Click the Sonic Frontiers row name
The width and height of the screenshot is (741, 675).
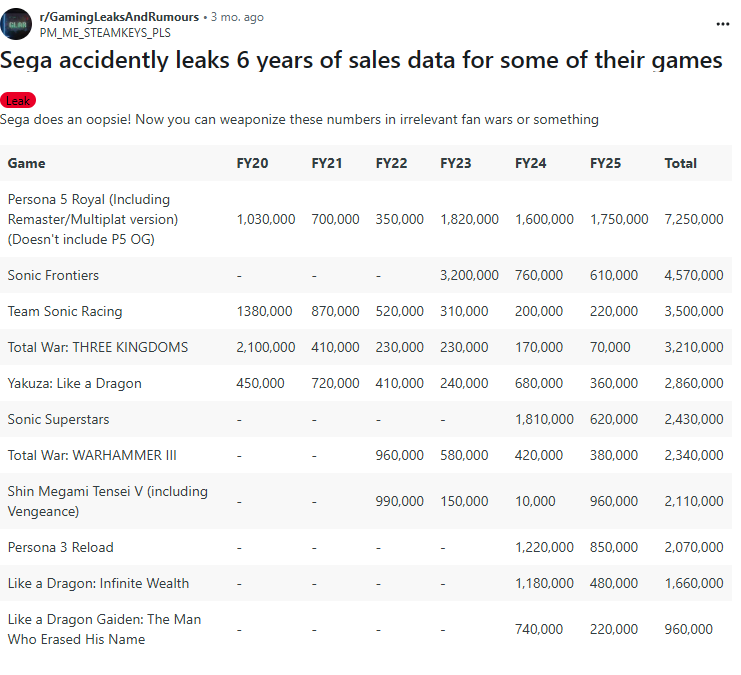click(53, 275)
